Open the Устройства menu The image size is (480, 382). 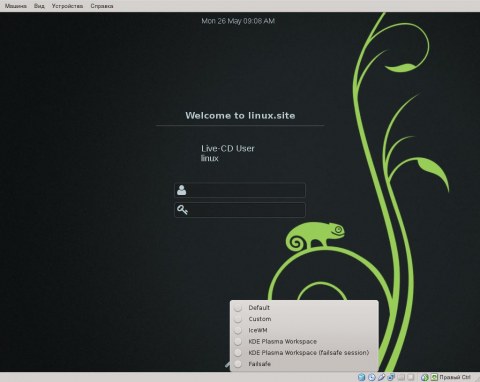click(x=67, y=6)
